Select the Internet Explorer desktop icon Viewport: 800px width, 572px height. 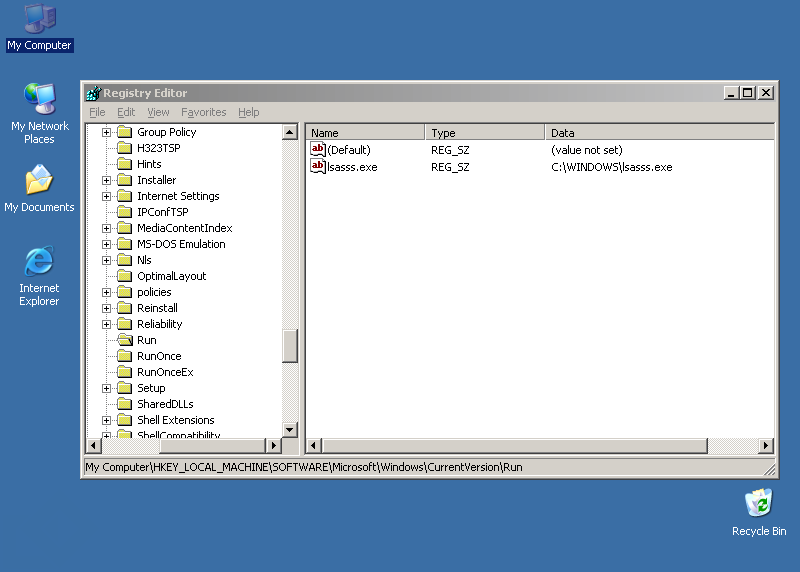click(39, 276)
